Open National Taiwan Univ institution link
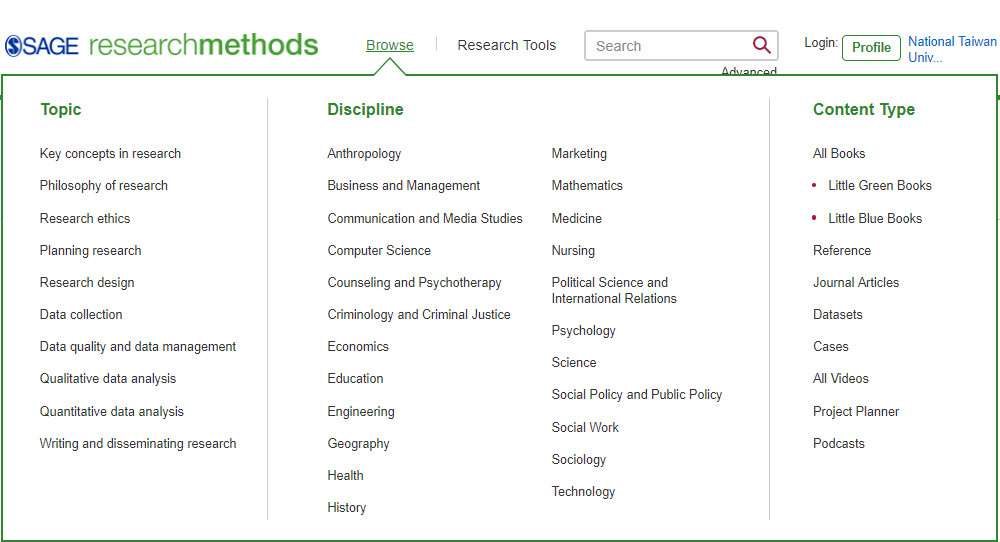The width and height of the screenshot is (1000, 542). tap(952, 49)
